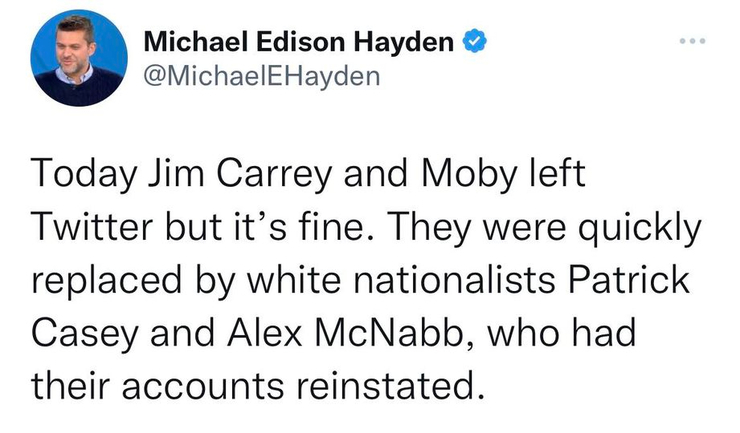Click the word "Today" starting the tweet
This screenshot has width=740, height=433.
tap(84, 174)
